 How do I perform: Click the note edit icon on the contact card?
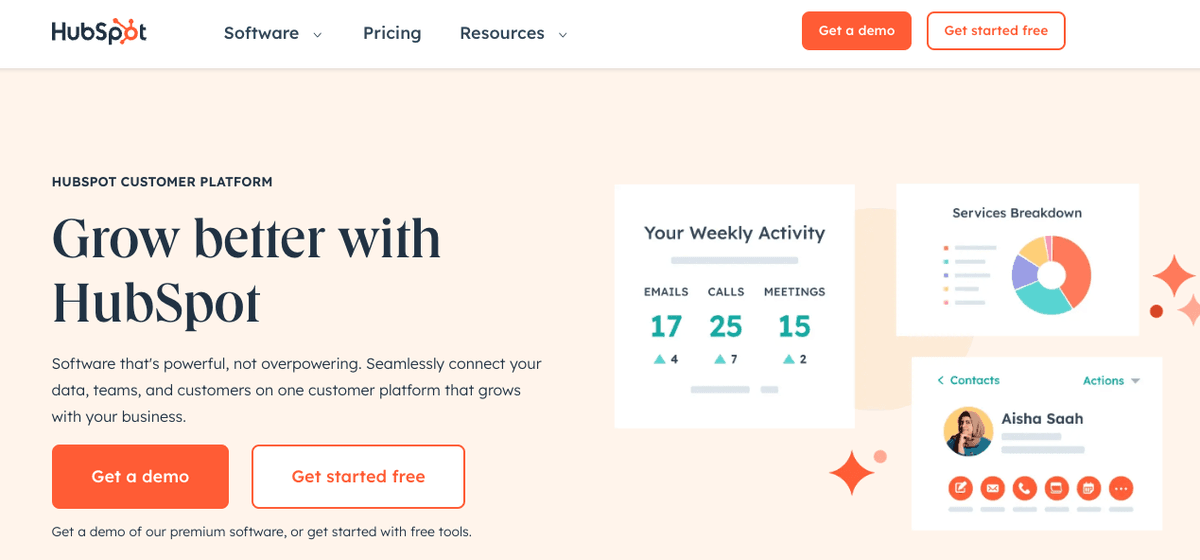pos(960,488)
